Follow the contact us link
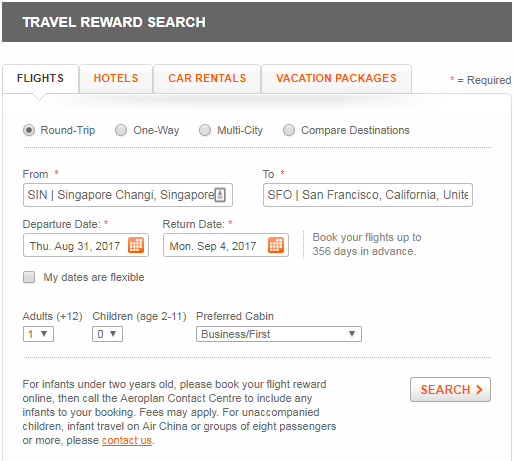Viewport: 516px width, 461px height. coord(127,440)
